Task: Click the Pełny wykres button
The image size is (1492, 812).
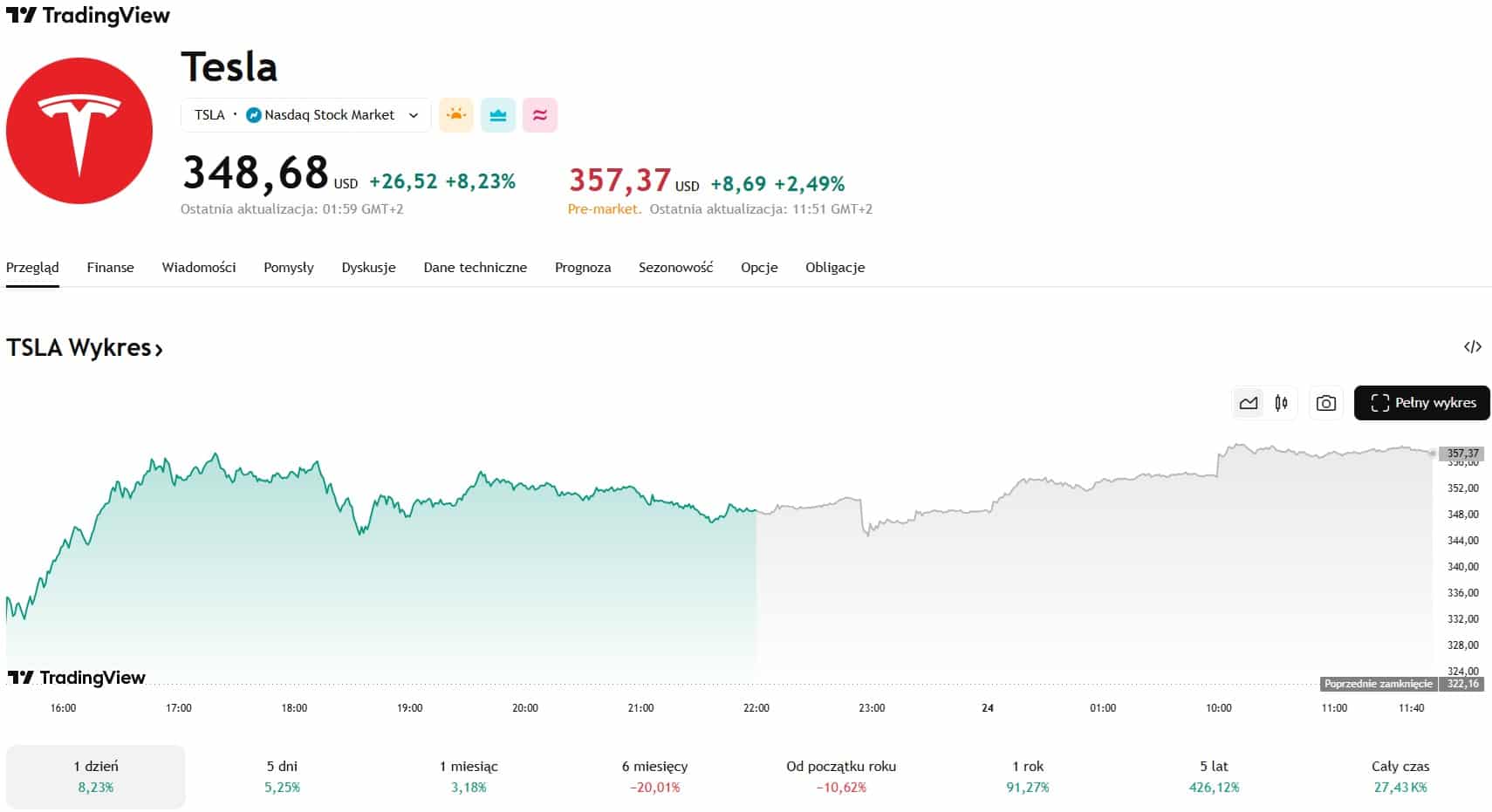Action: [x=1421, y=403]
